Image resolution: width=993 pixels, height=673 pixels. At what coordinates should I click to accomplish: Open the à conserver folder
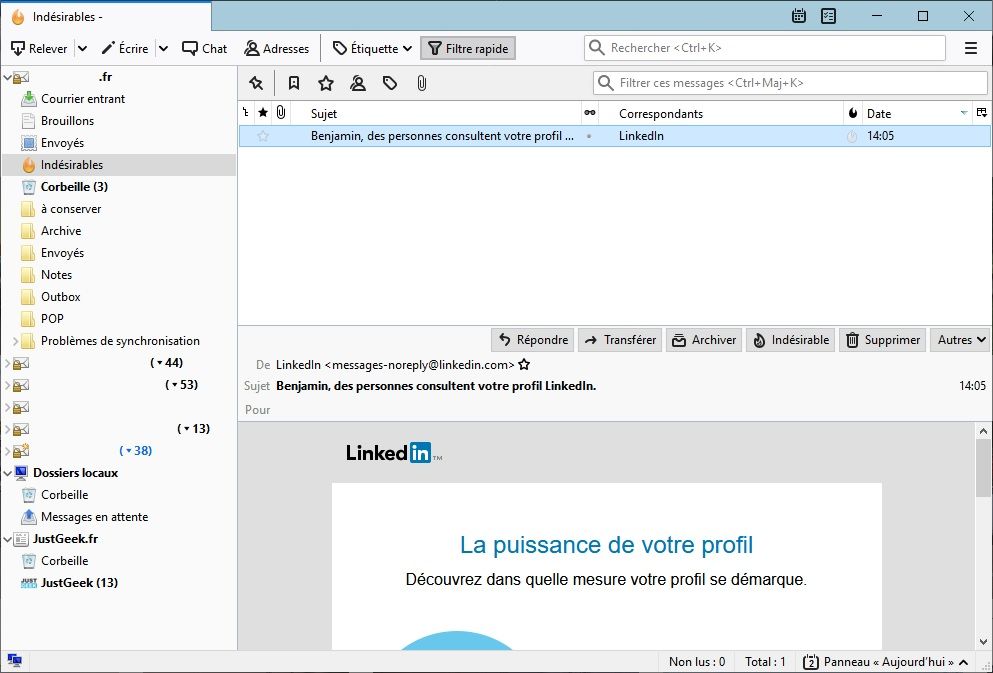[x=71, y=209]
